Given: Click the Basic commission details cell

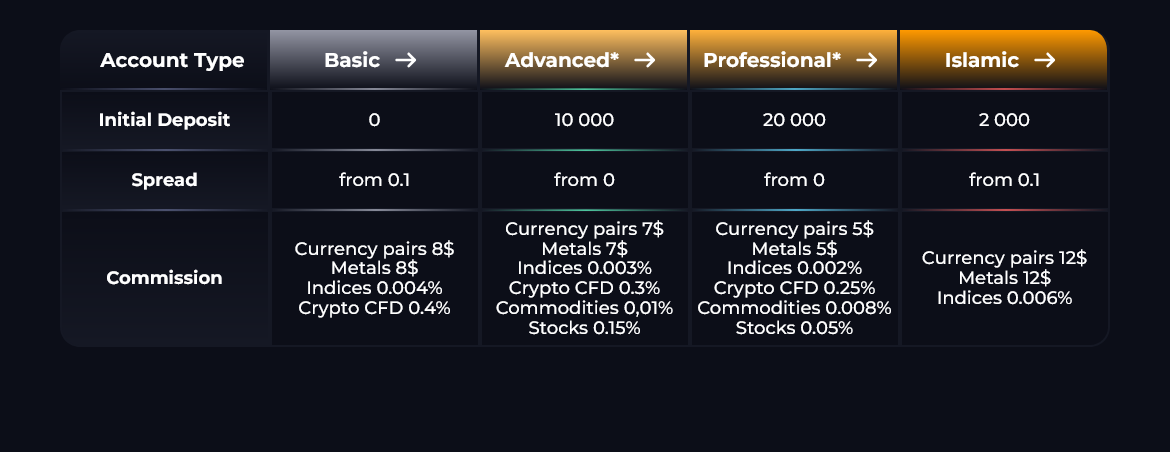Looking at the screenshot, I should click(x=374, y=278).
